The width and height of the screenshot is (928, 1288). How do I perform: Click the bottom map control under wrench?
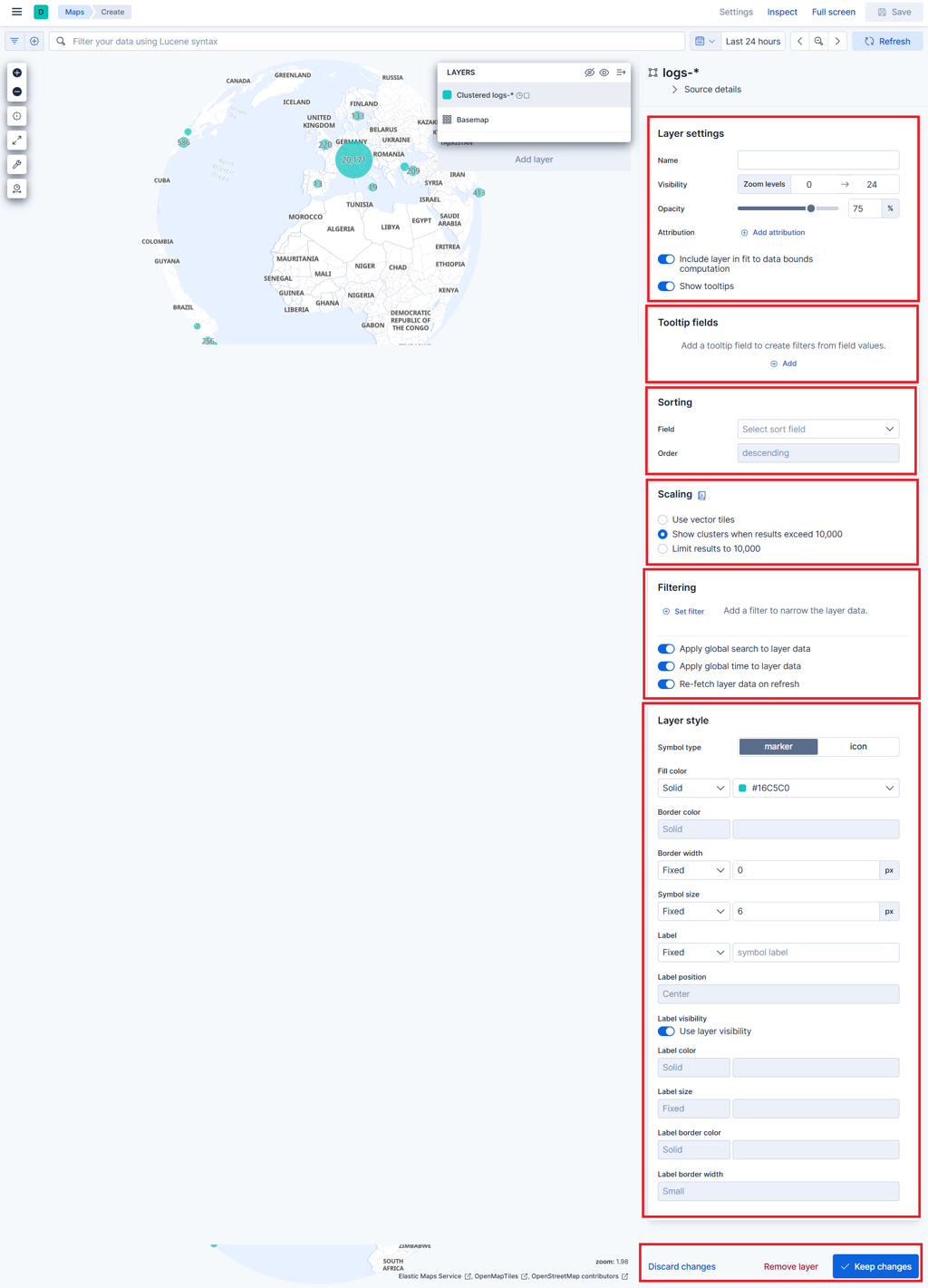click(17, 189)
